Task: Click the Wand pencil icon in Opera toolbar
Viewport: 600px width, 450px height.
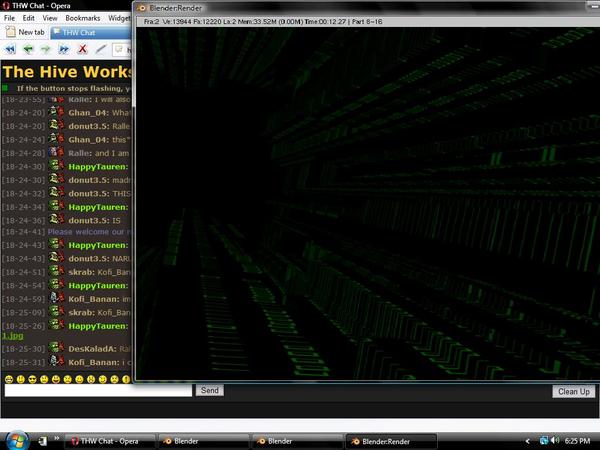Action: (x=101, y=49)
